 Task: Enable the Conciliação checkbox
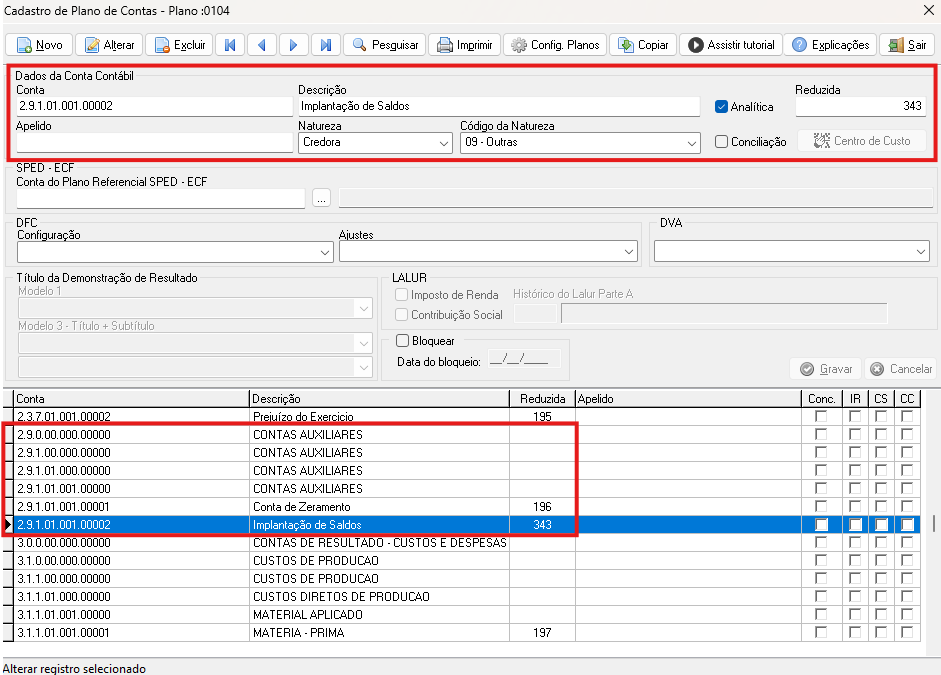point(721,142)
